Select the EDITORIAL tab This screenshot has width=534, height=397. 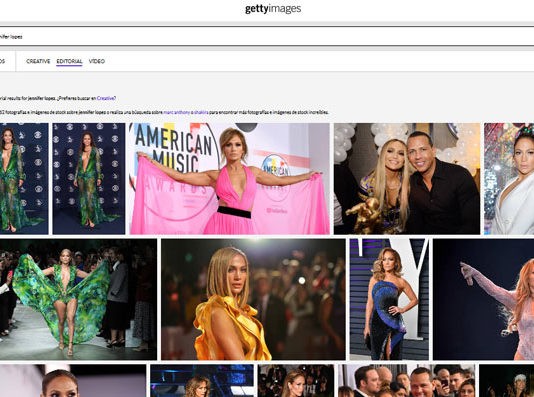click(69, 61)
